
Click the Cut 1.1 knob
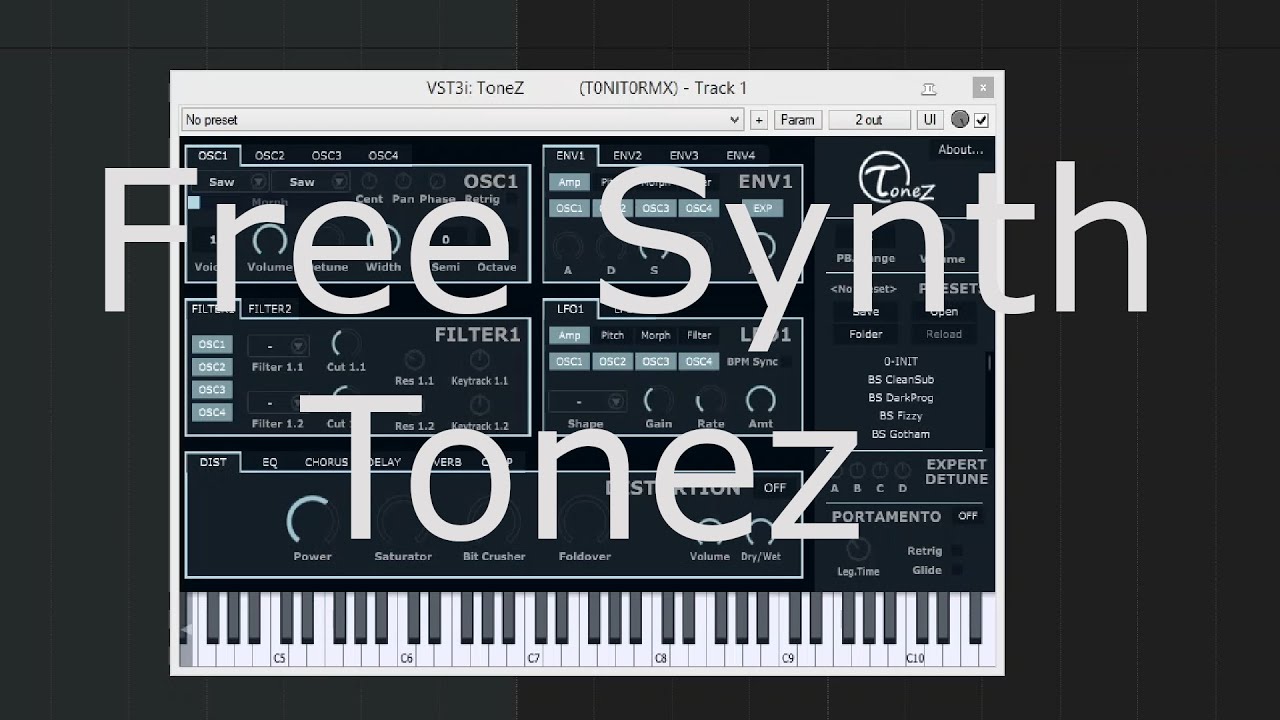coord(346,344)
